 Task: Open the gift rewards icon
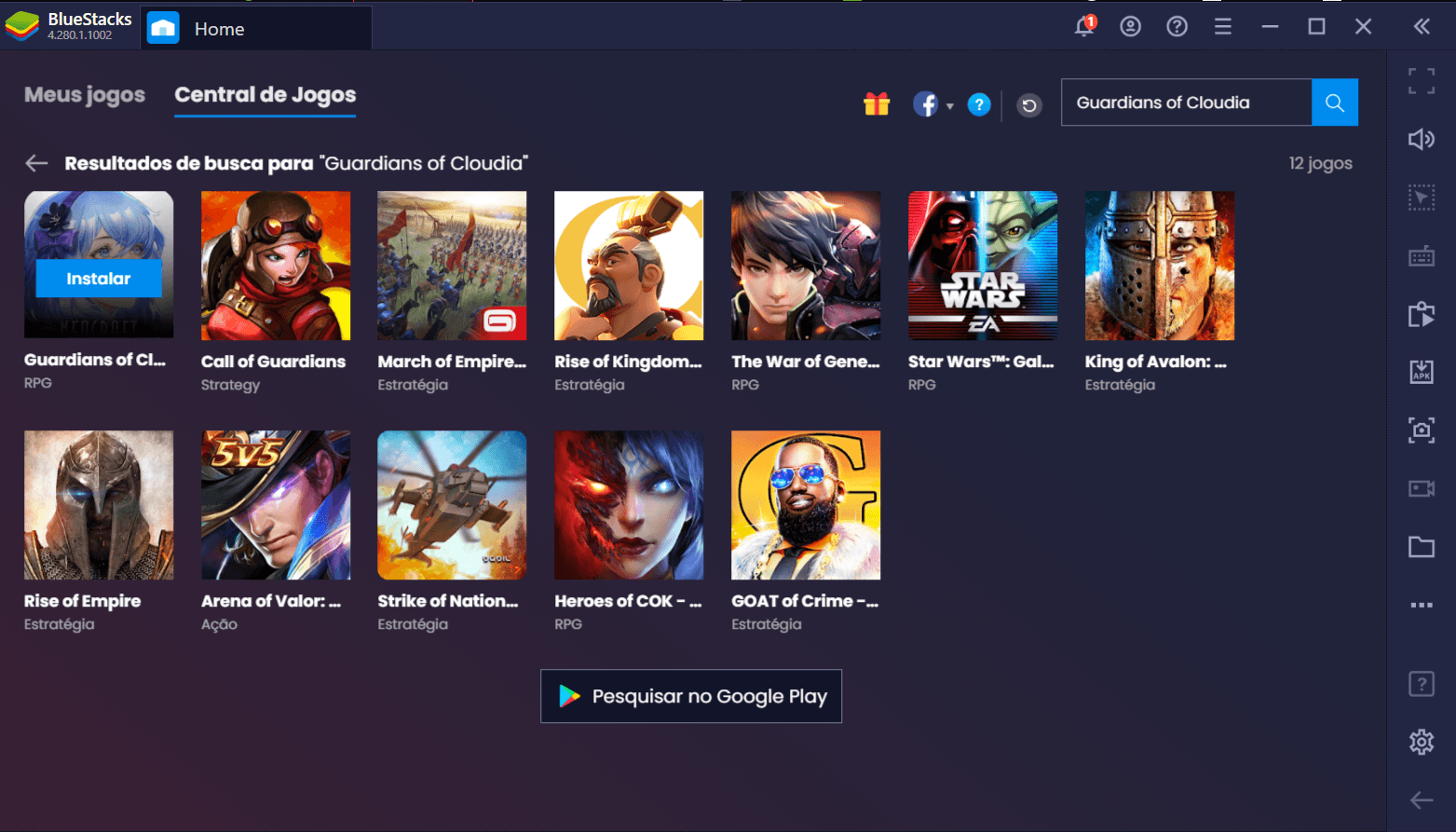877,103
